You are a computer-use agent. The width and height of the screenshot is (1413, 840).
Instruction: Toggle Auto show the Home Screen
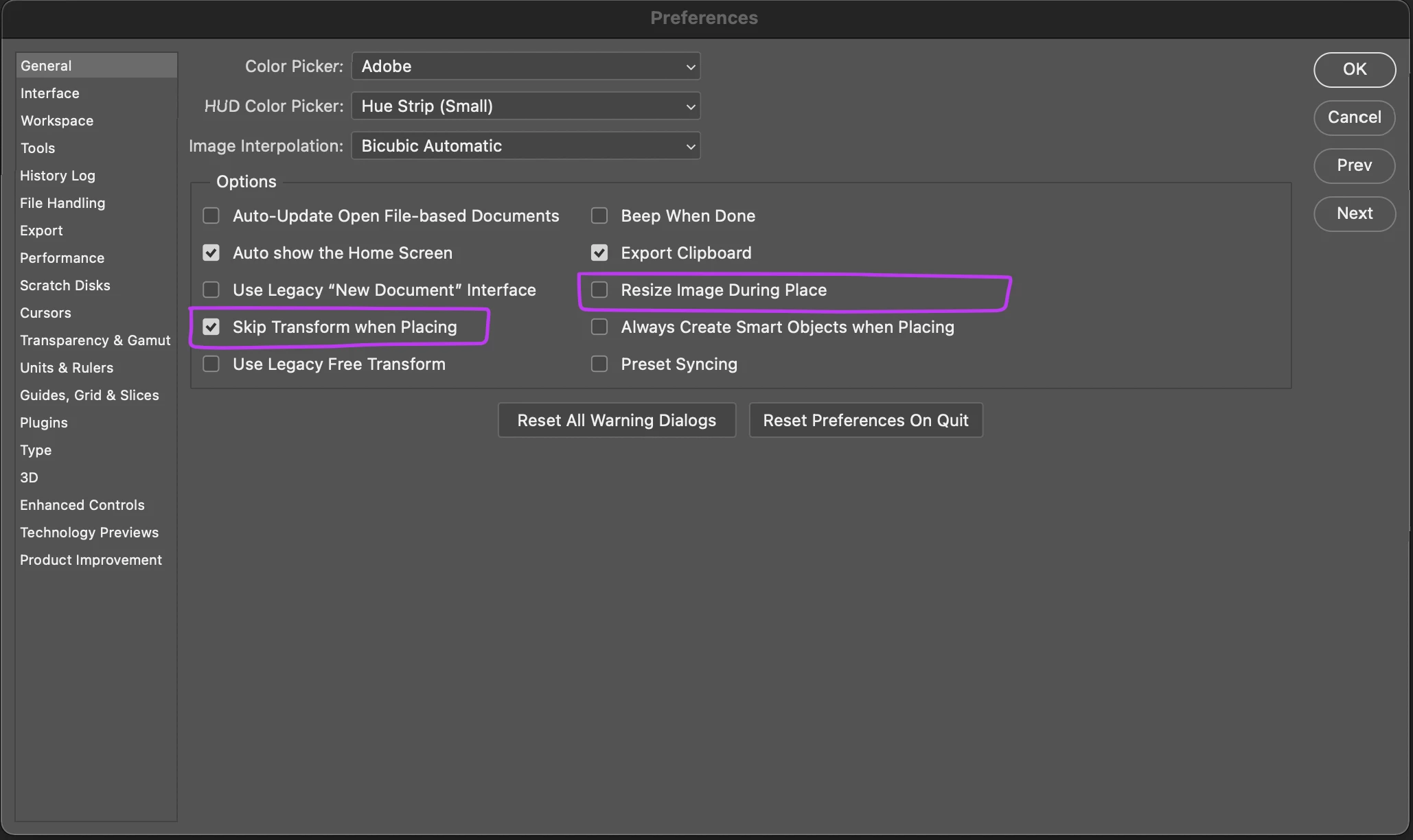point(211,253)
